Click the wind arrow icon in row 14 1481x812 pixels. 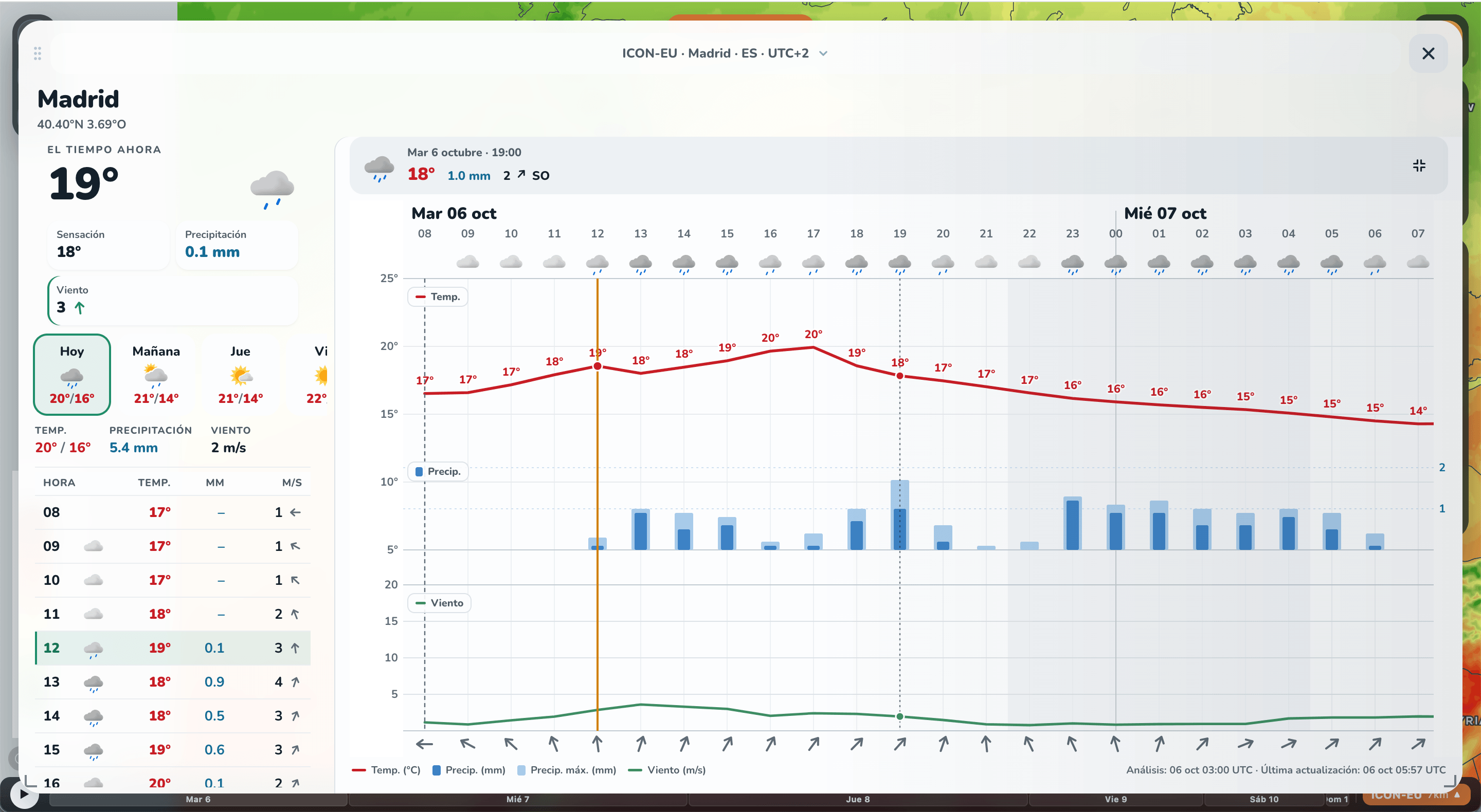point(295,715)
